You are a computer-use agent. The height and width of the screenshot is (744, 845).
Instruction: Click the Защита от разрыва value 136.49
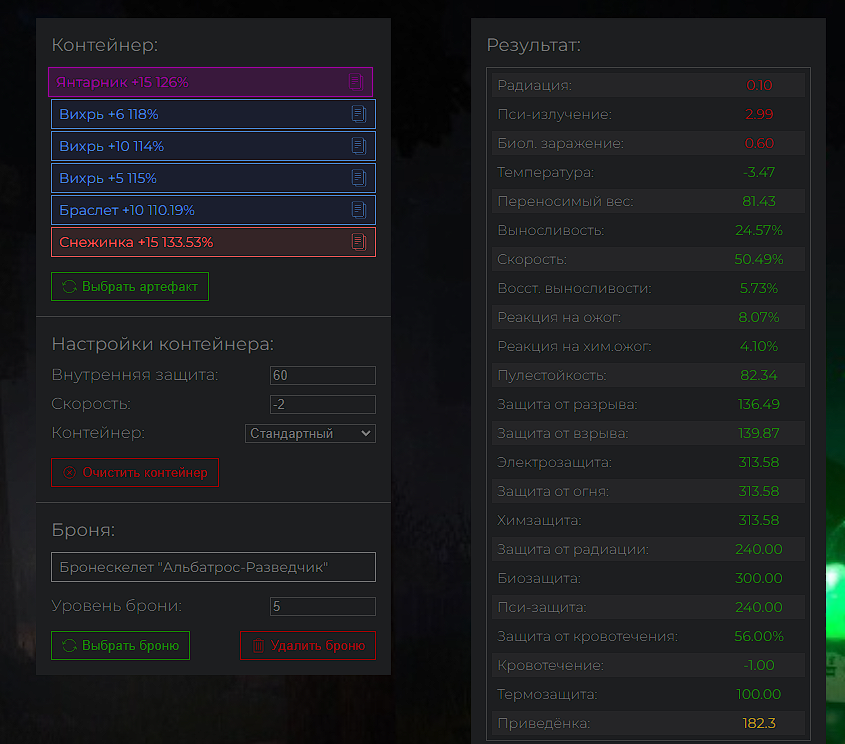pyautogui.click(x=759, y=404)
